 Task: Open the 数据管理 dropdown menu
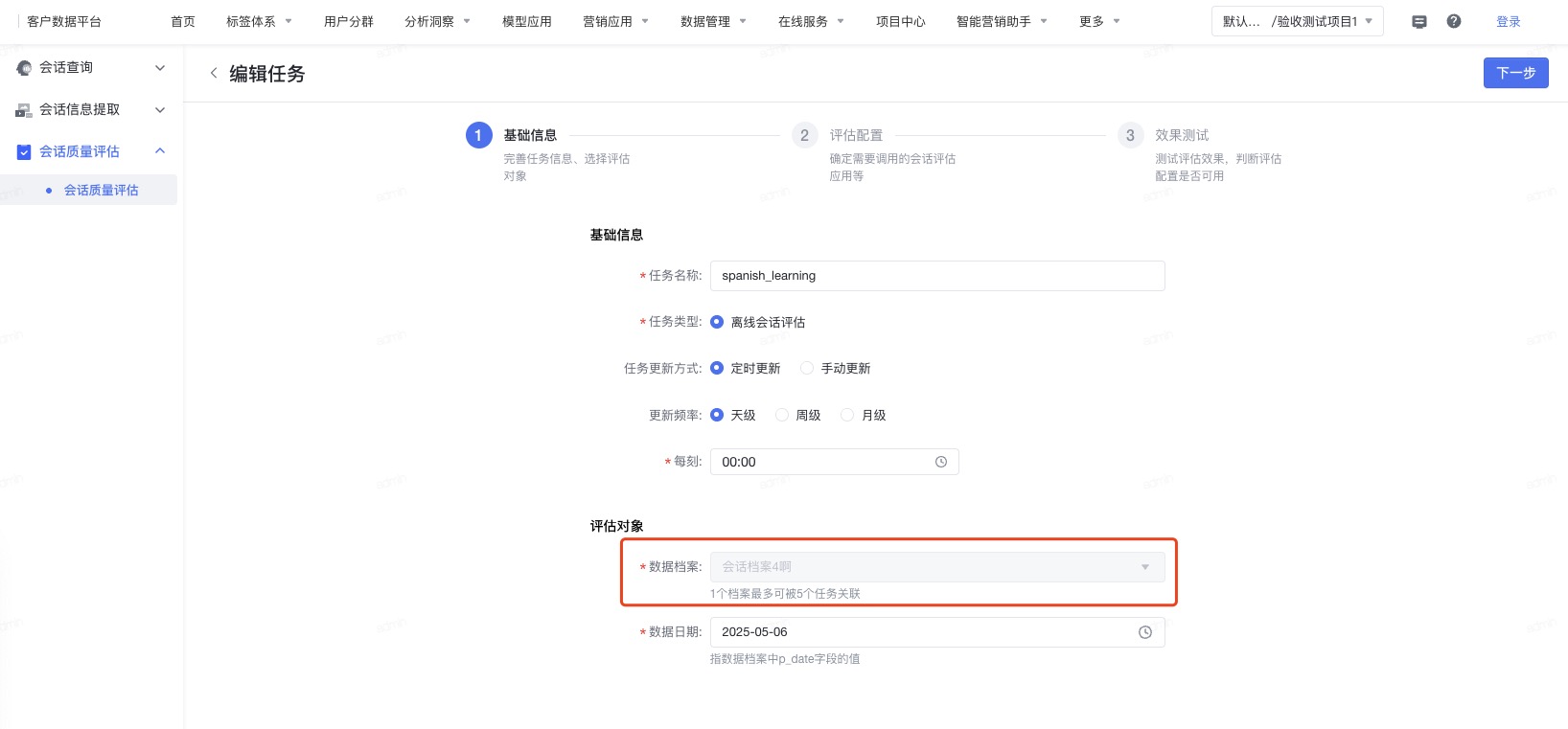pyautogui.click(x=713, y=21)
